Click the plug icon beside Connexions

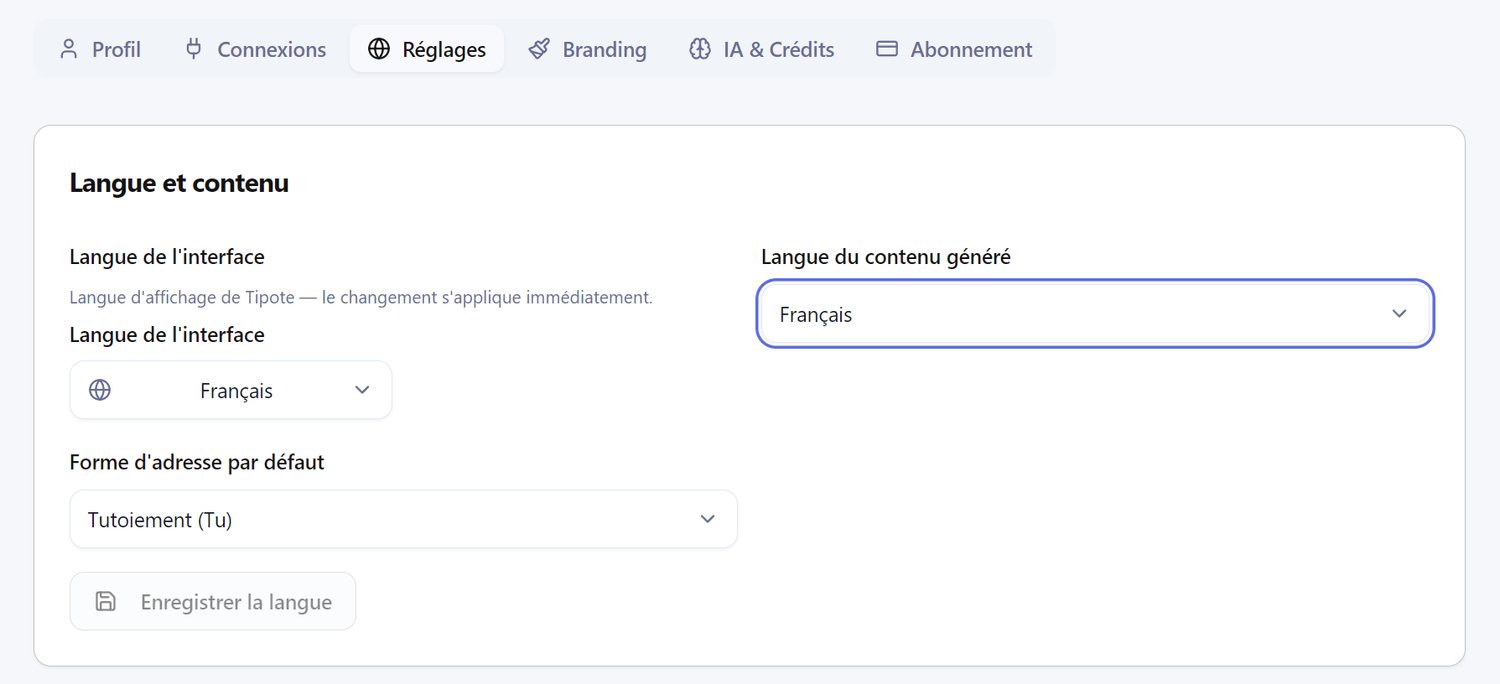pyautogui.click(x=194, y=49)
